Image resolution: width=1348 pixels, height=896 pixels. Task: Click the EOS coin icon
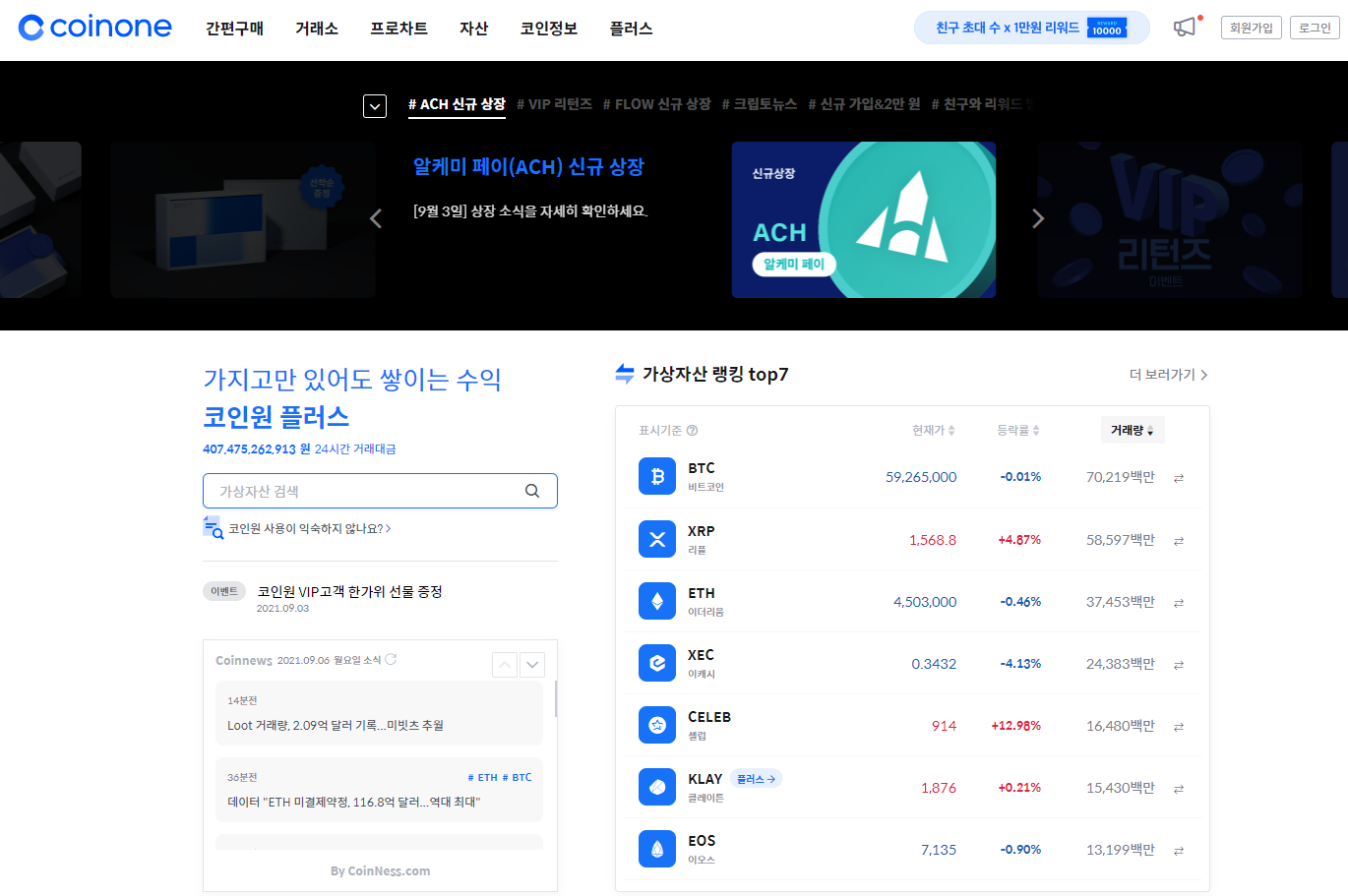657,849
